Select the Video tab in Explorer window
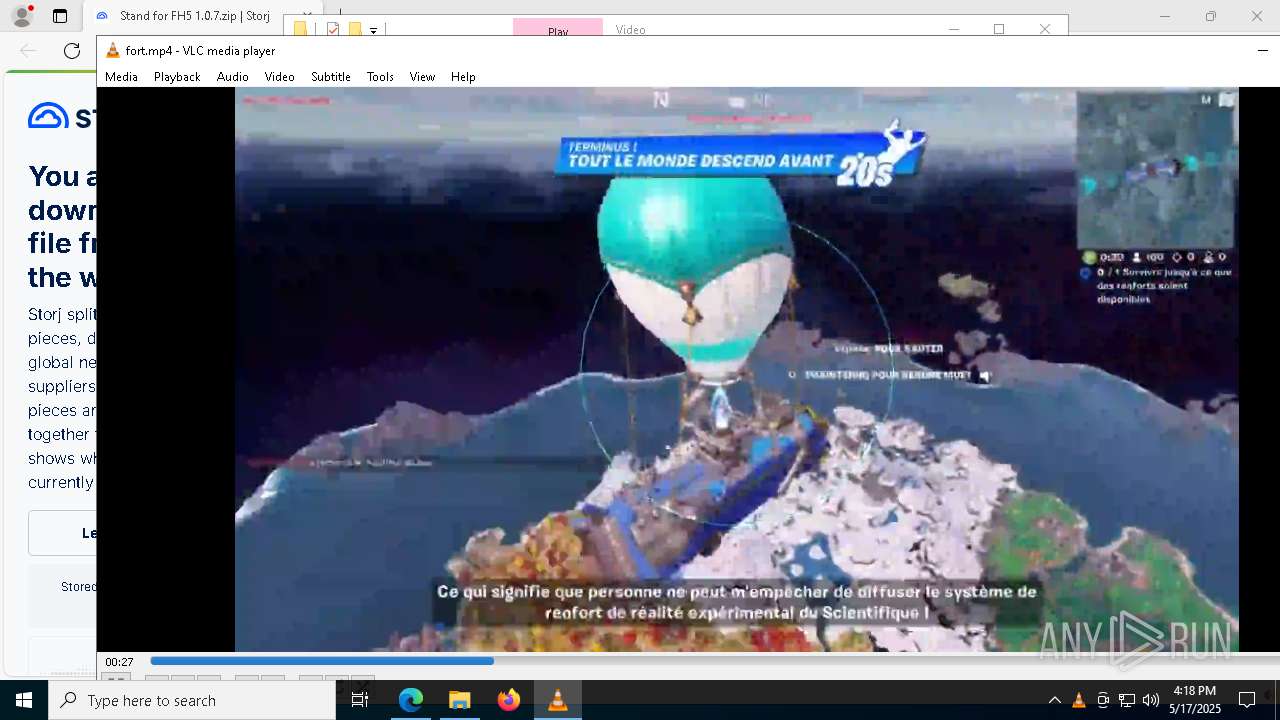The height and width of the screenshot is (720, 1280). coord(630,30)
